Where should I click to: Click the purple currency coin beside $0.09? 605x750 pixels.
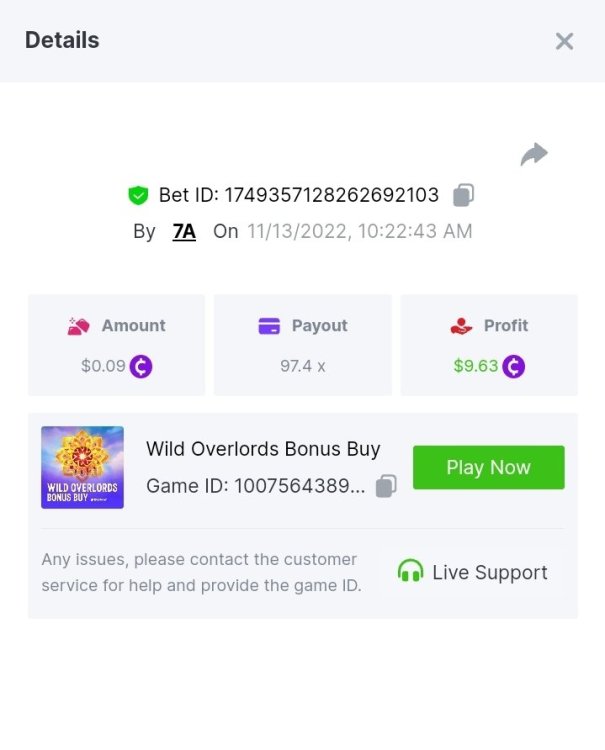tap(141, 366)
